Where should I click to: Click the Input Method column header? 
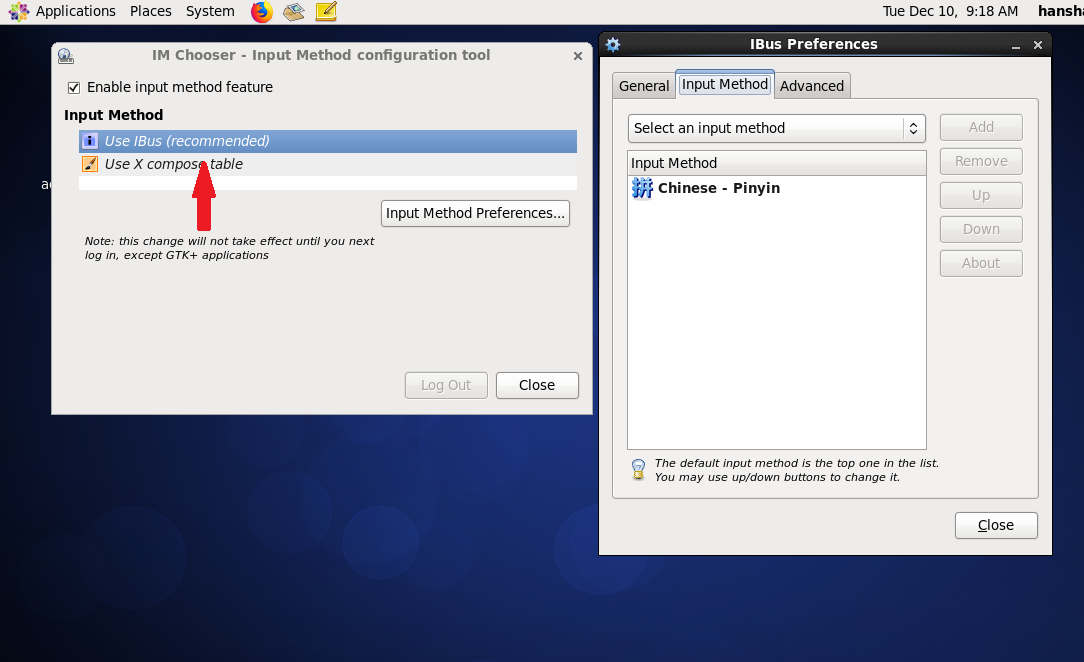click(776, 163)
